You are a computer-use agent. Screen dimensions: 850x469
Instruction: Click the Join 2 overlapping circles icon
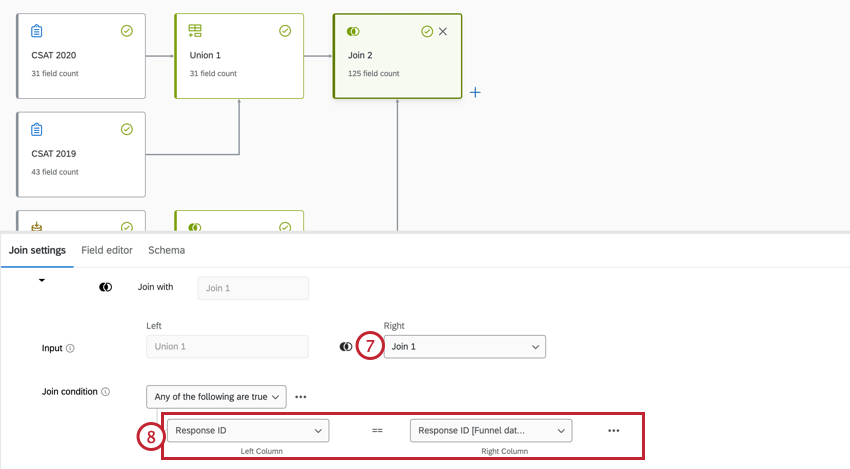click(353, 31)
